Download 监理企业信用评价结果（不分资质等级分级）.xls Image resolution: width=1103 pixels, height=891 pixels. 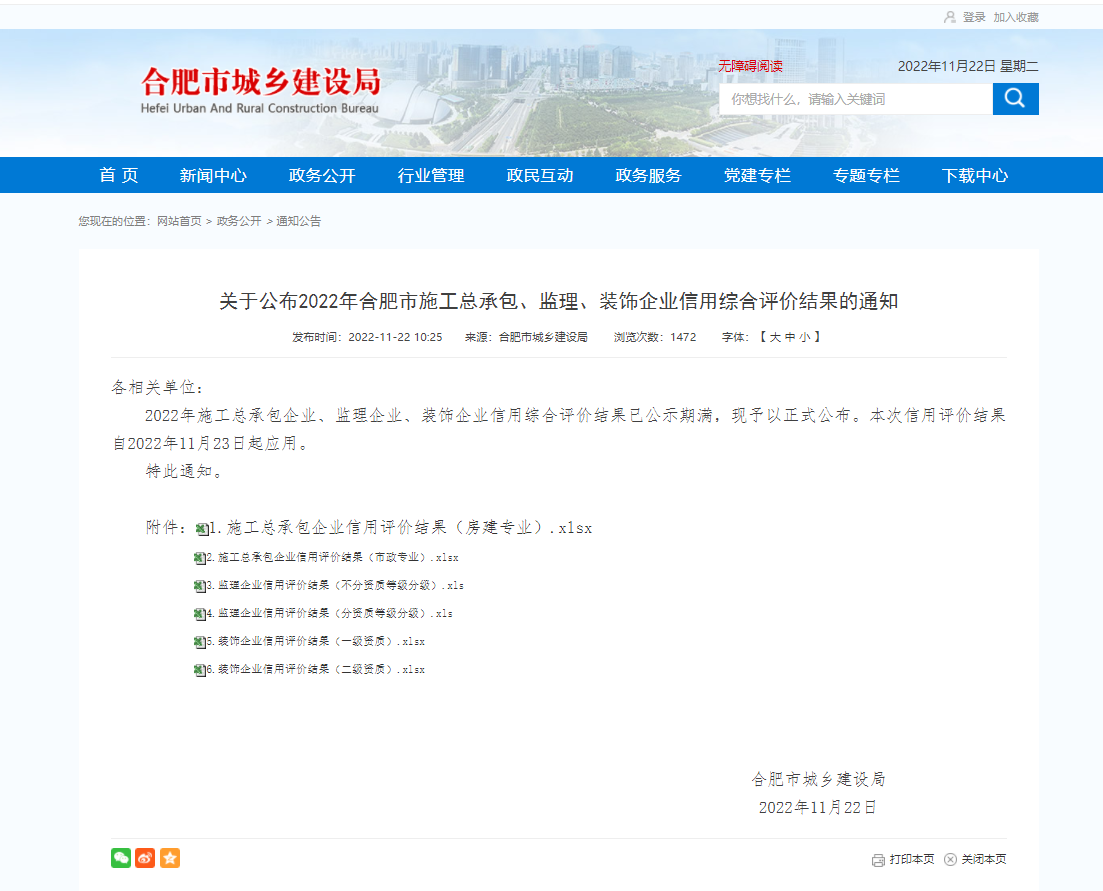[x=336, y=586]
